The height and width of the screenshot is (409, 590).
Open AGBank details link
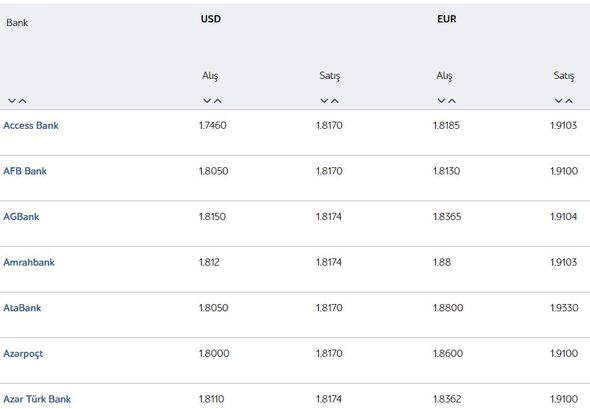tap(21, 216)
